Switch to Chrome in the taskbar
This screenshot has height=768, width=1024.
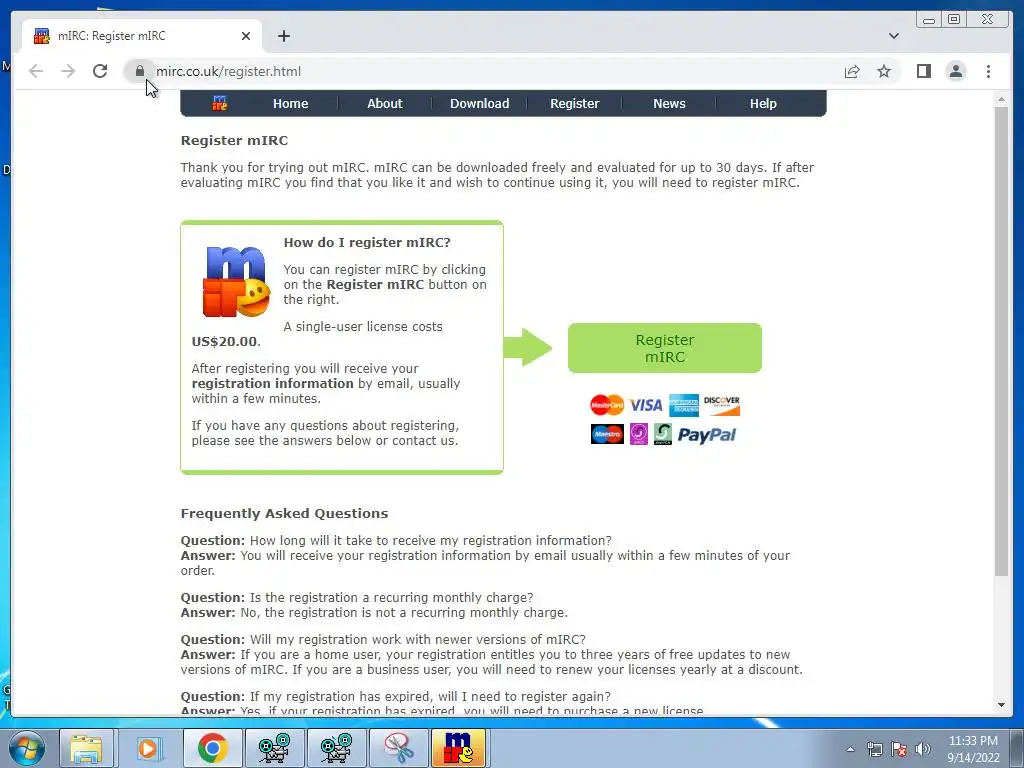click(212, 748)
